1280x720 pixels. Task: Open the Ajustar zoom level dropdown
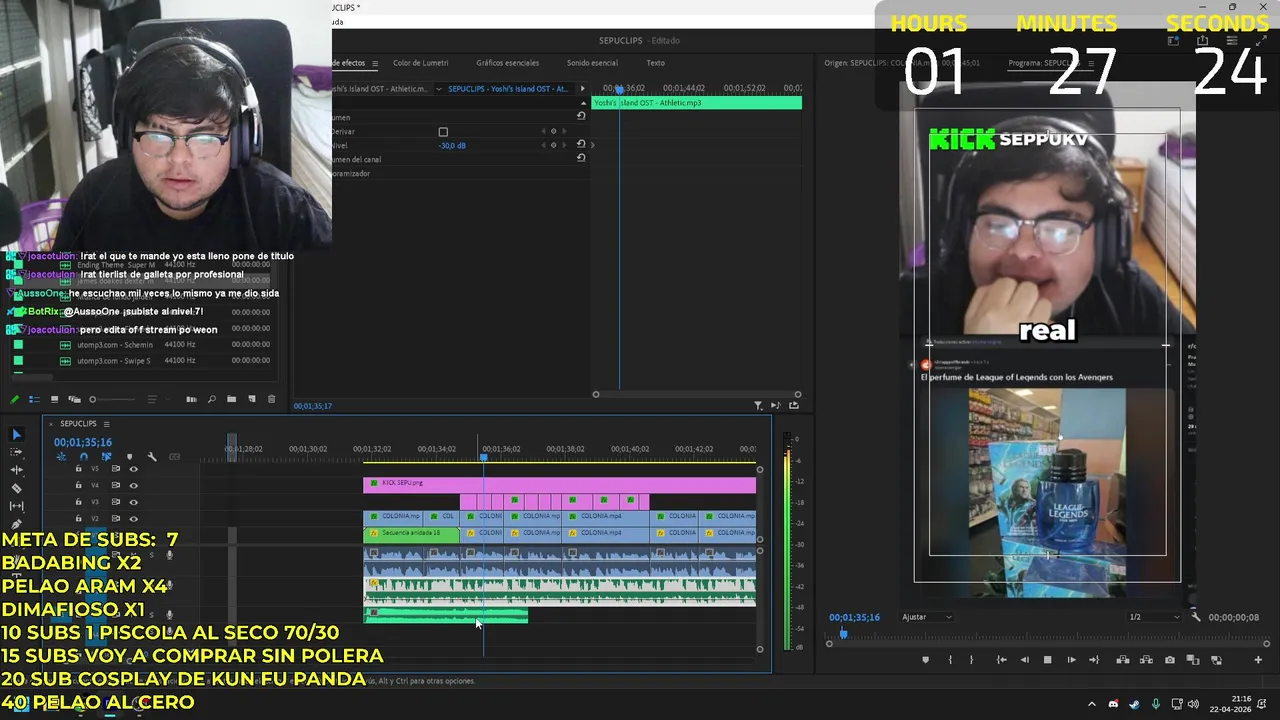(927, 617)
